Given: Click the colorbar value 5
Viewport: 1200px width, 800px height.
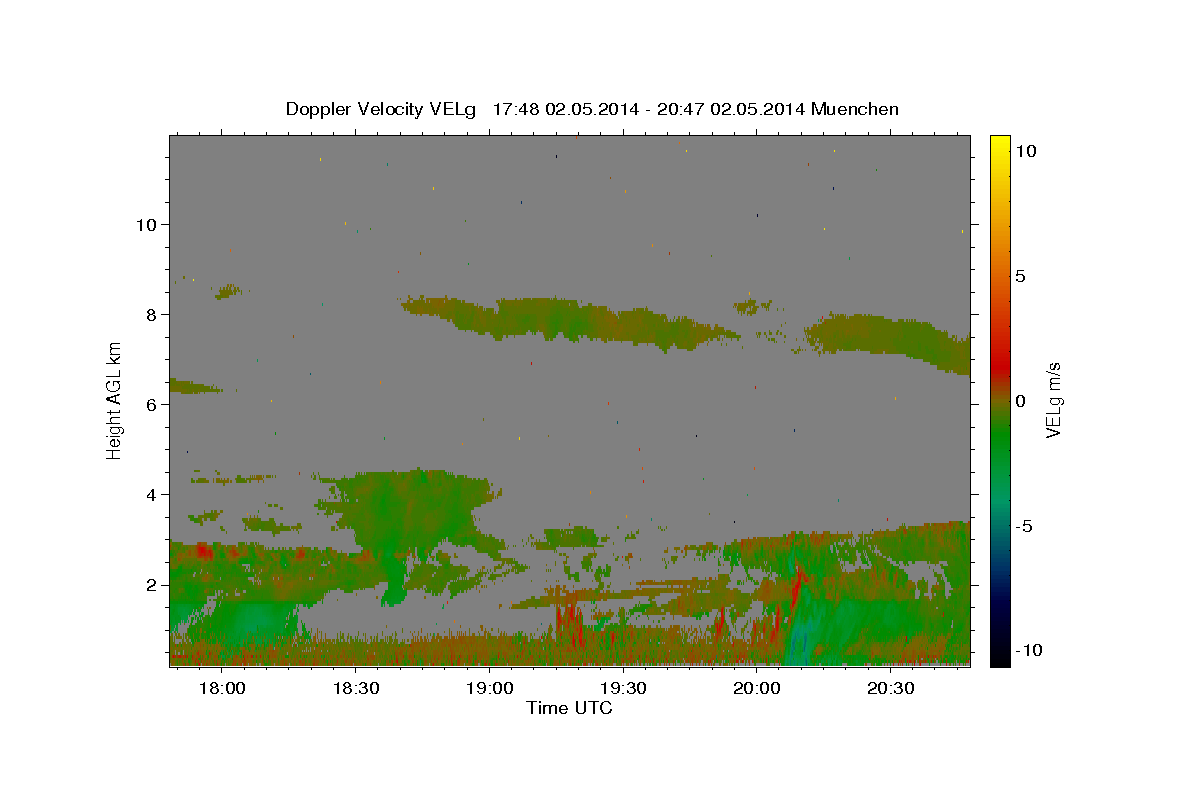Looking at the screenshot, I should pyautogui.click(x=1020, y=276).
